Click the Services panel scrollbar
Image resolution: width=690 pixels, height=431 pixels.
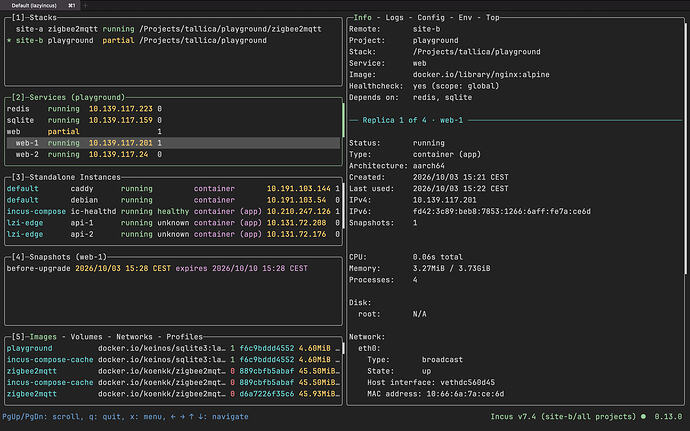(343, 120)
